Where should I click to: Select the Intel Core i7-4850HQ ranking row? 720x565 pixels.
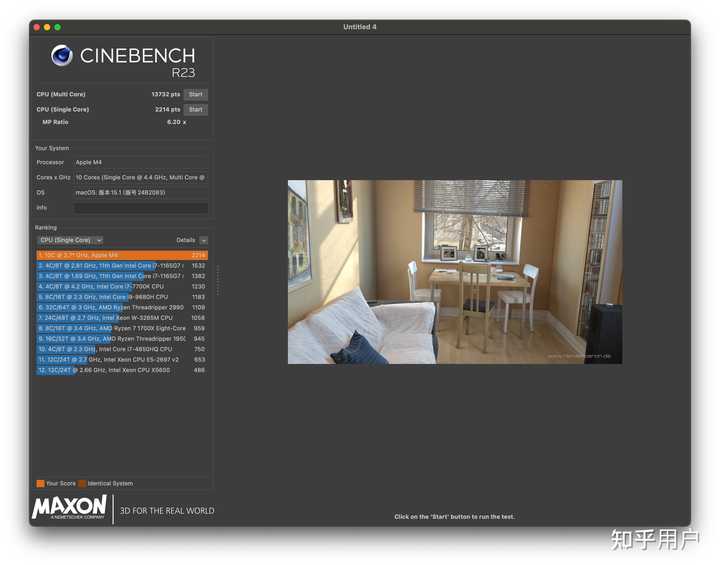(x=122, y=349)
